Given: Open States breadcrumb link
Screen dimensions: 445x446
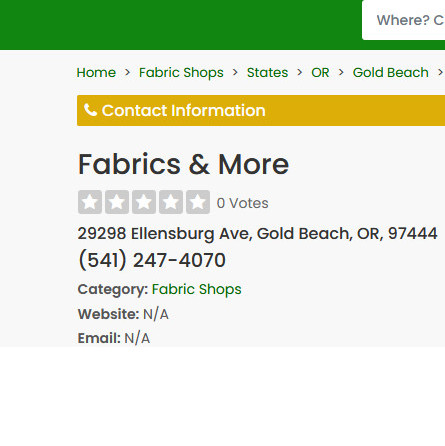Looking at the screenshot, I should coord(267,72).
